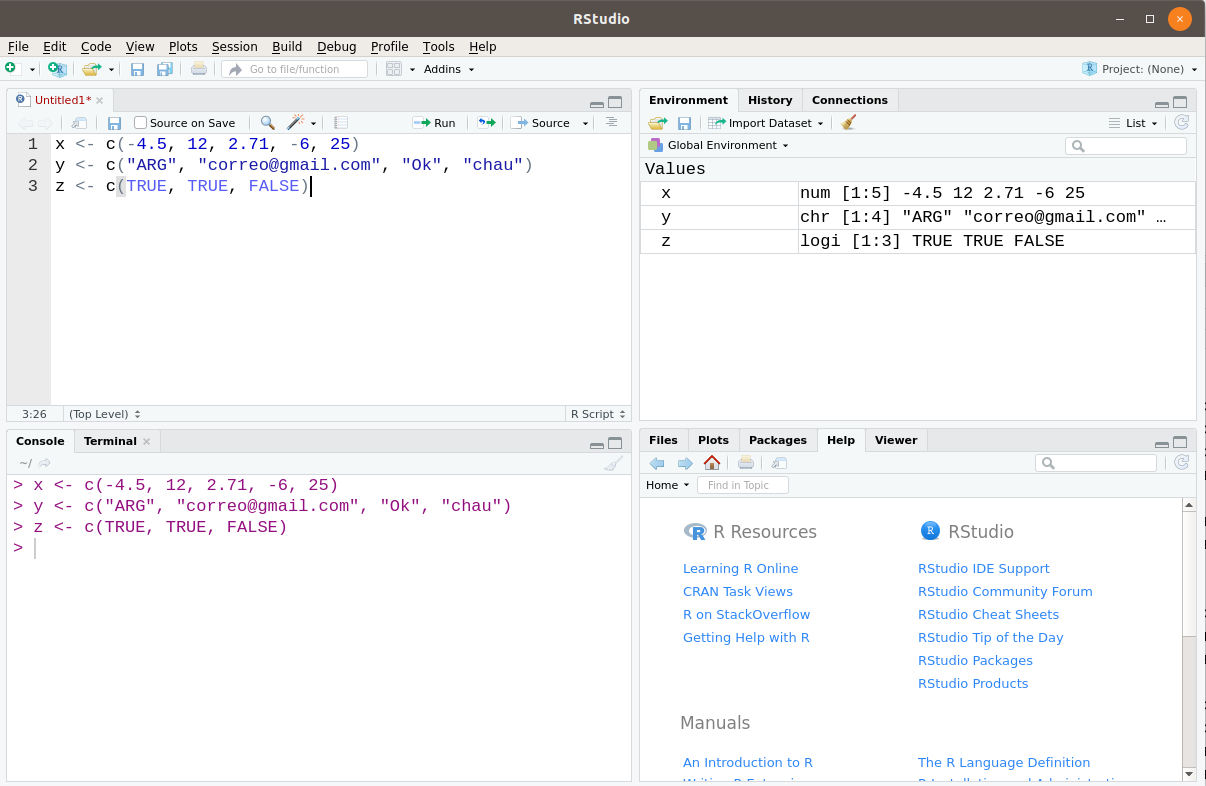
Task: Save workspace icon in Environment pane
Action: [684, 123]
